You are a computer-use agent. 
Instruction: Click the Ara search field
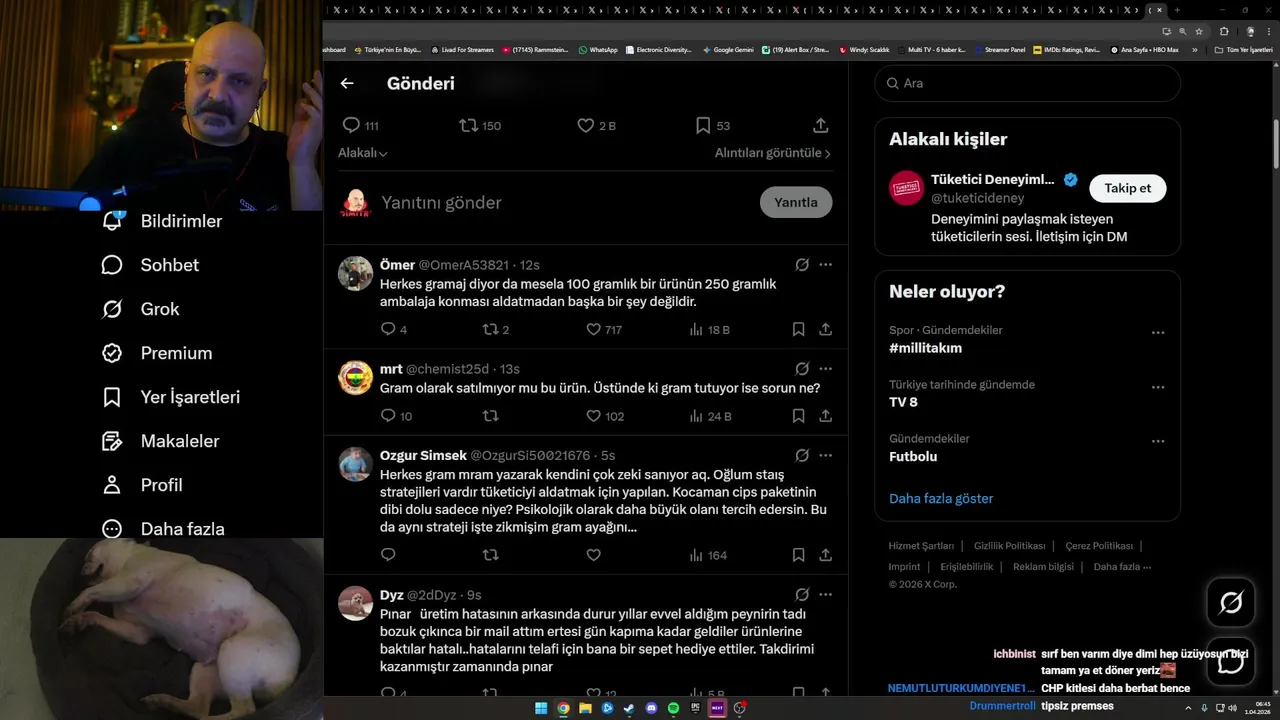tap(1028, 83)
